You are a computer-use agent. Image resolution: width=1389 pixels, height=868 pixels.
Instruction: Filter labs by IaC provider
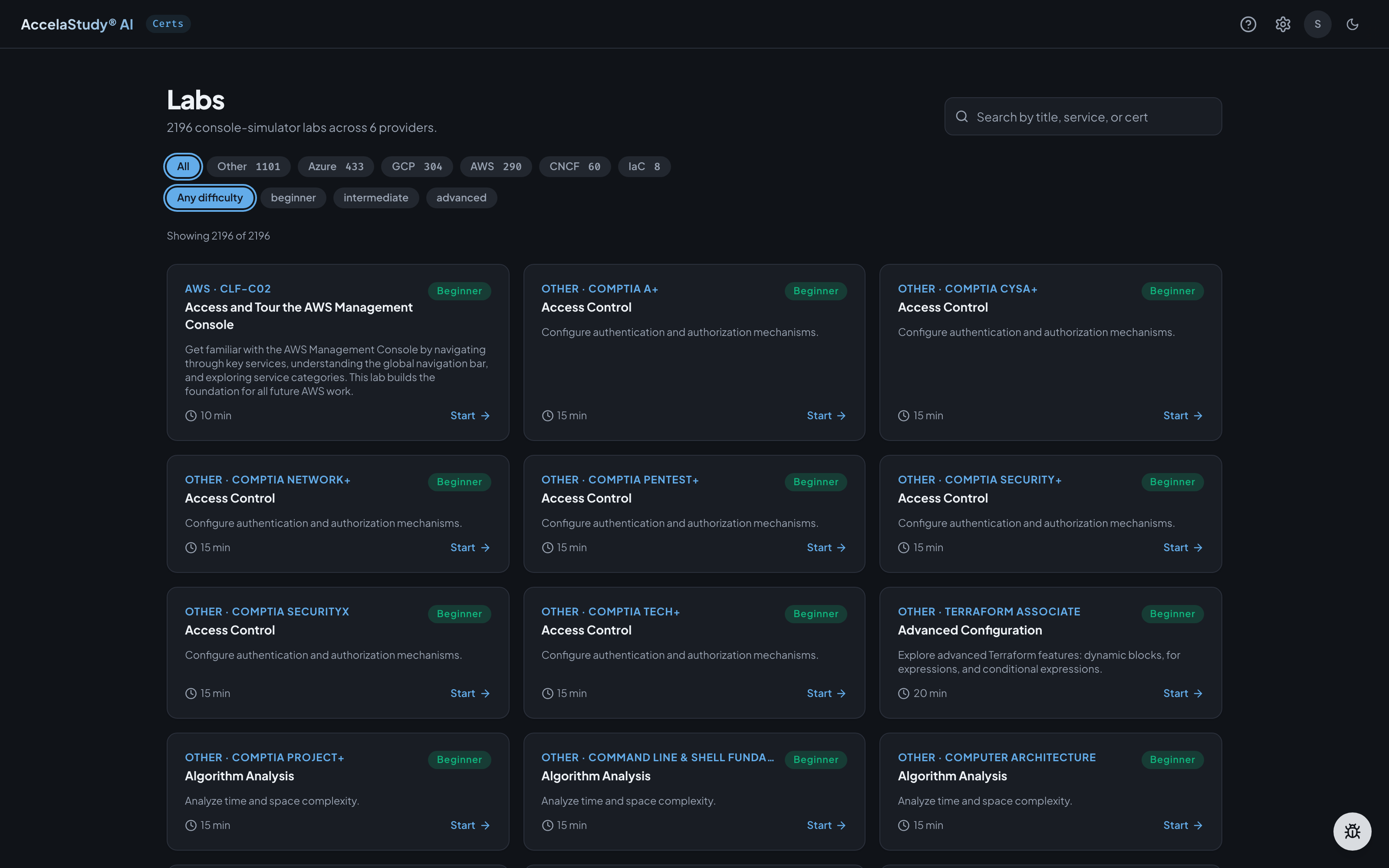pos(644,167)
